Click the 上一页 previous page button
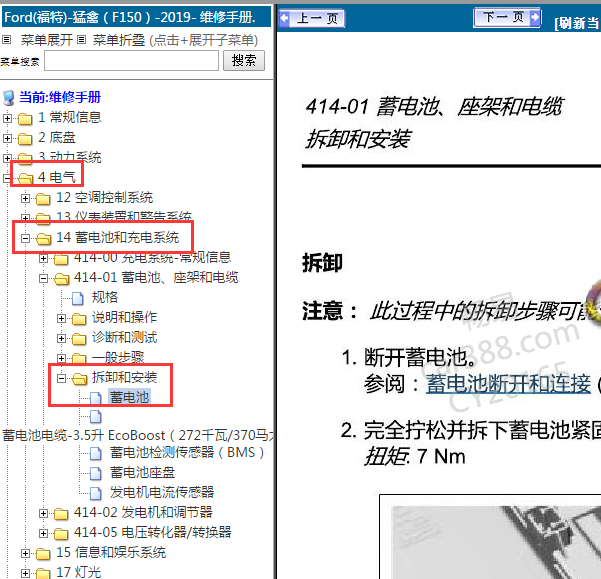 (312, 18)
